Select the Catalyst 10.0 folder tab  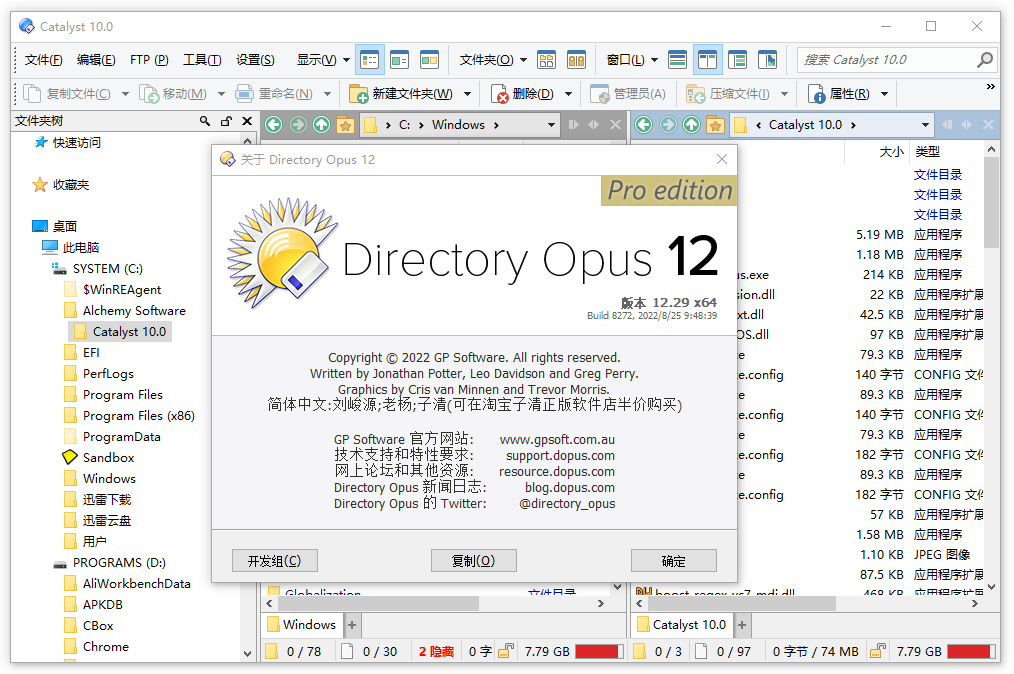[x=683, y=625]
